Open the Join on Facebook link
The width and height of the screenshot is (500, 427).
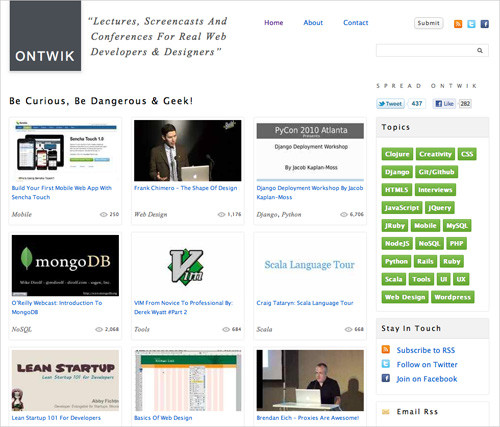point(427,379)
